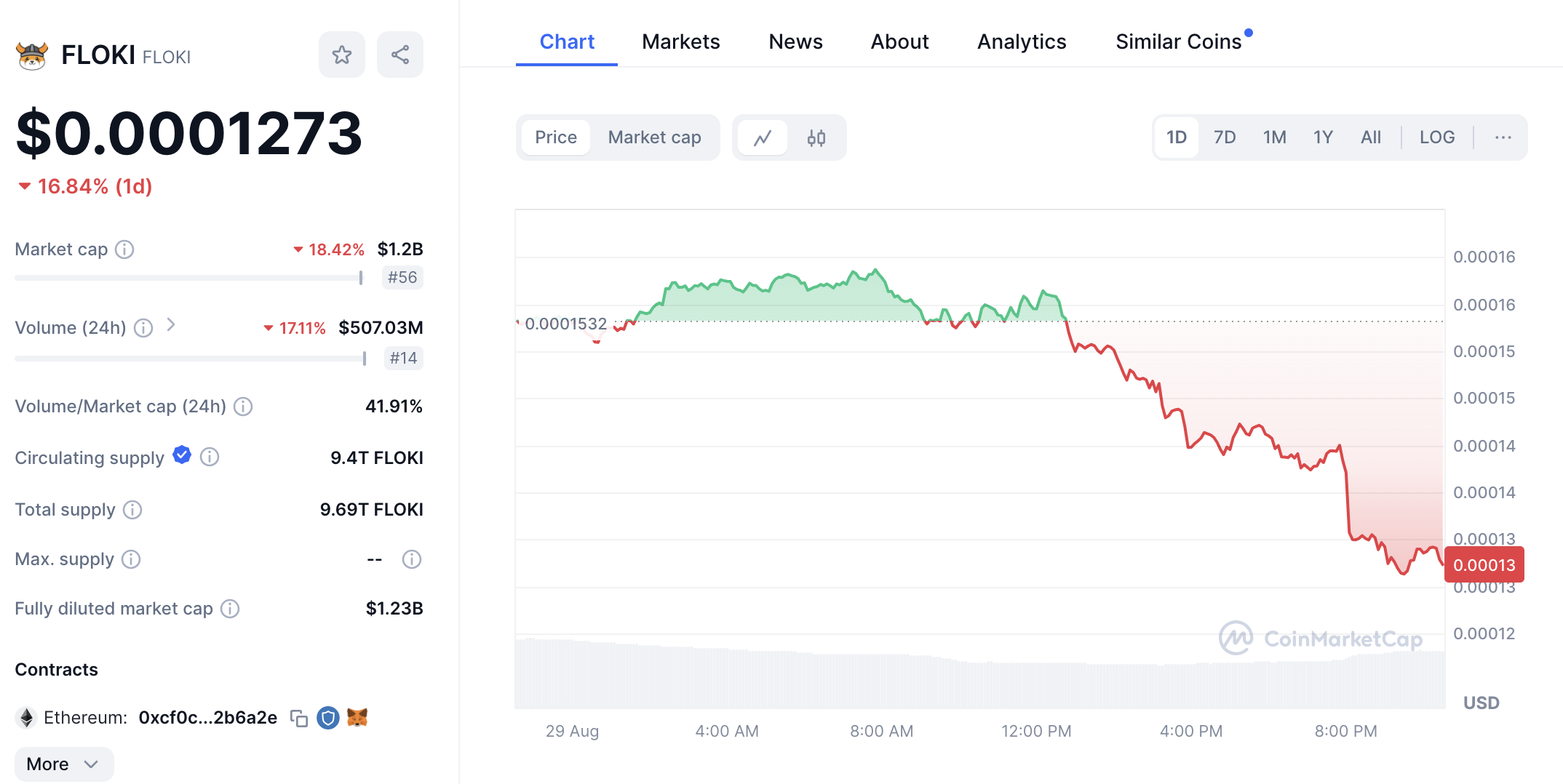
Task: Select 1D time range
Action: [1177, 137]
